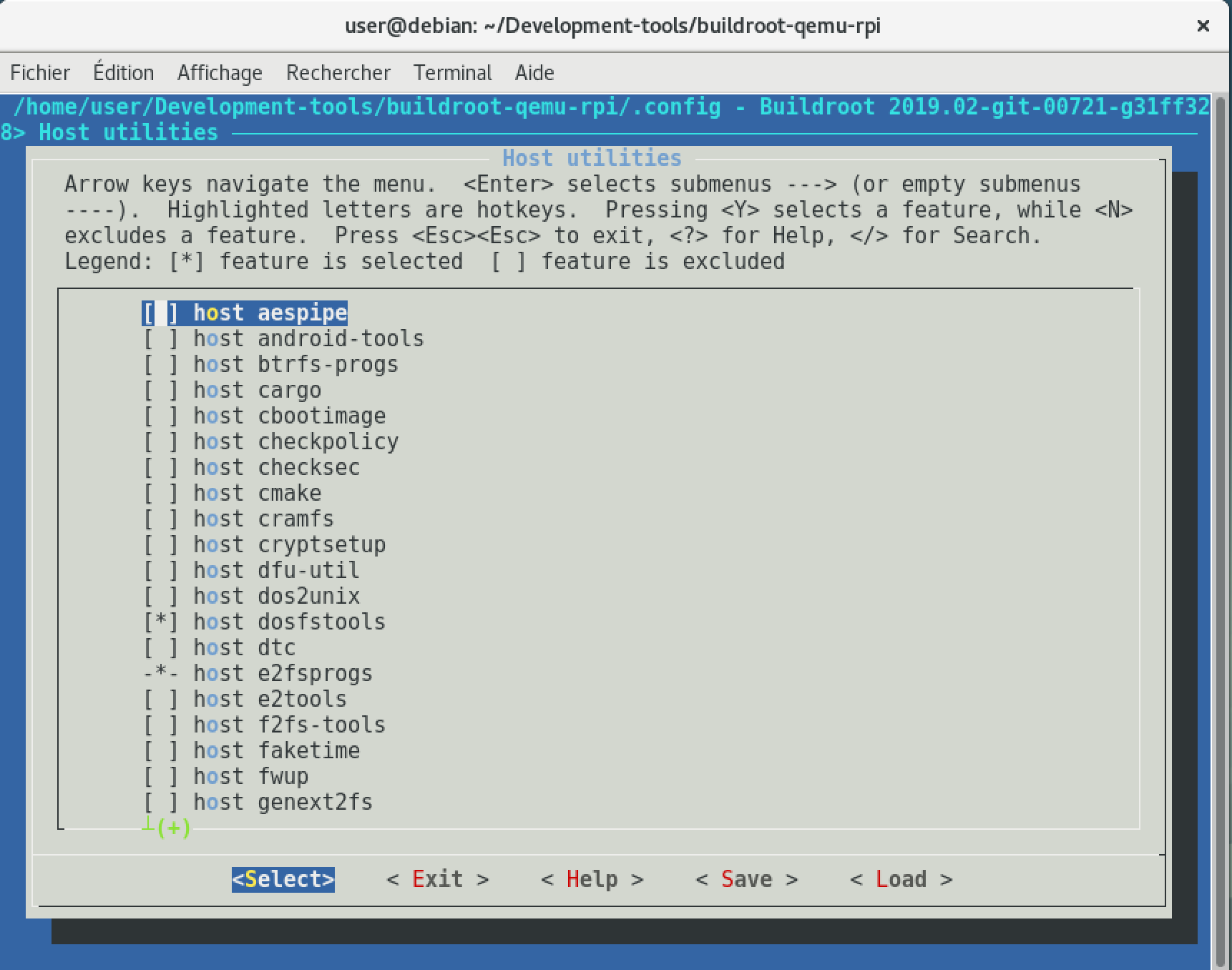This screenshot has height=970, width=1232.
Task: Toggle host faketime checkbox
Action: tap(161, 750)
